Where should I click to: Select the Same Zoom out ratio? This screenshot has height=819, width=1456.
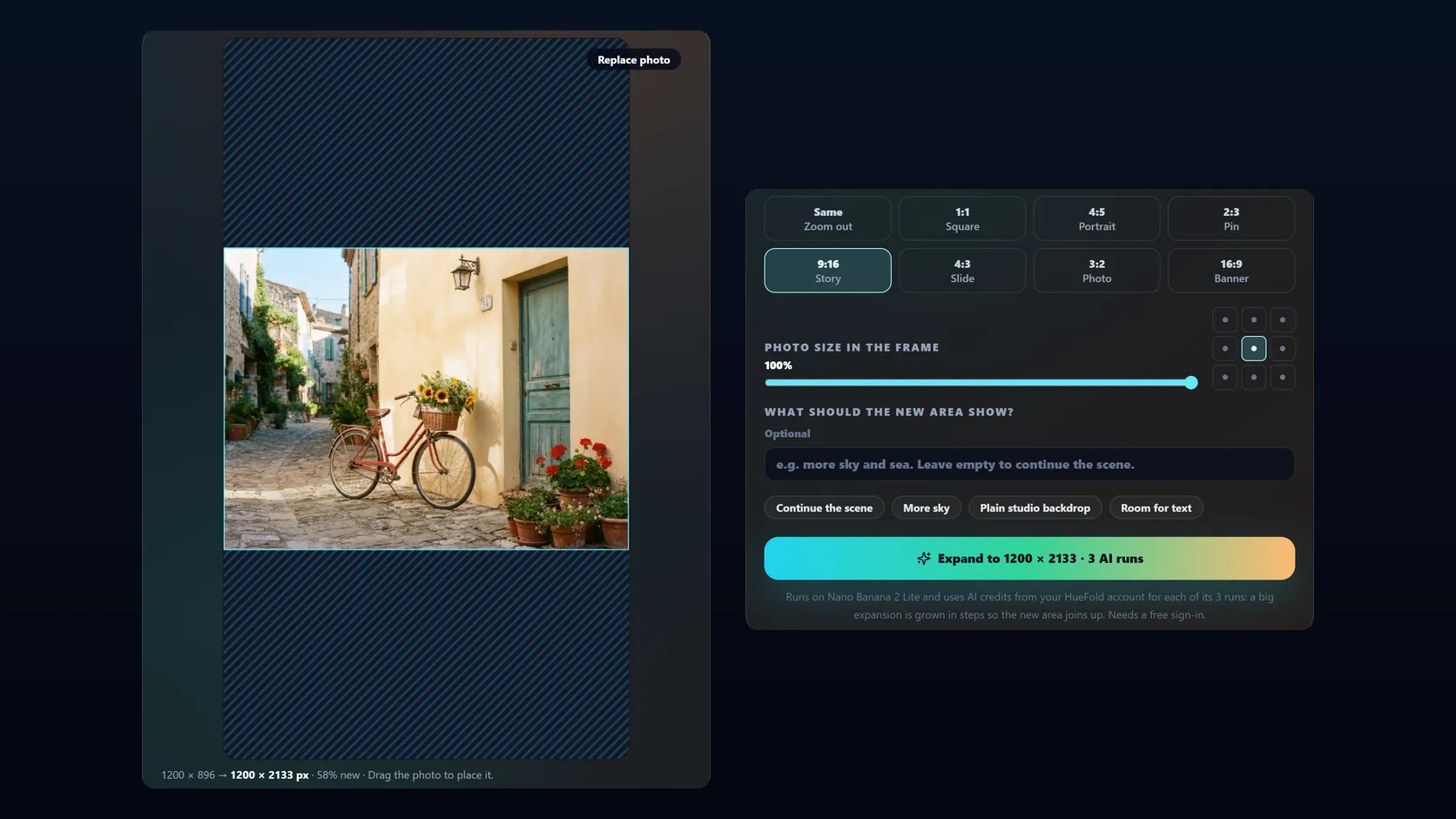coord(827,218)
